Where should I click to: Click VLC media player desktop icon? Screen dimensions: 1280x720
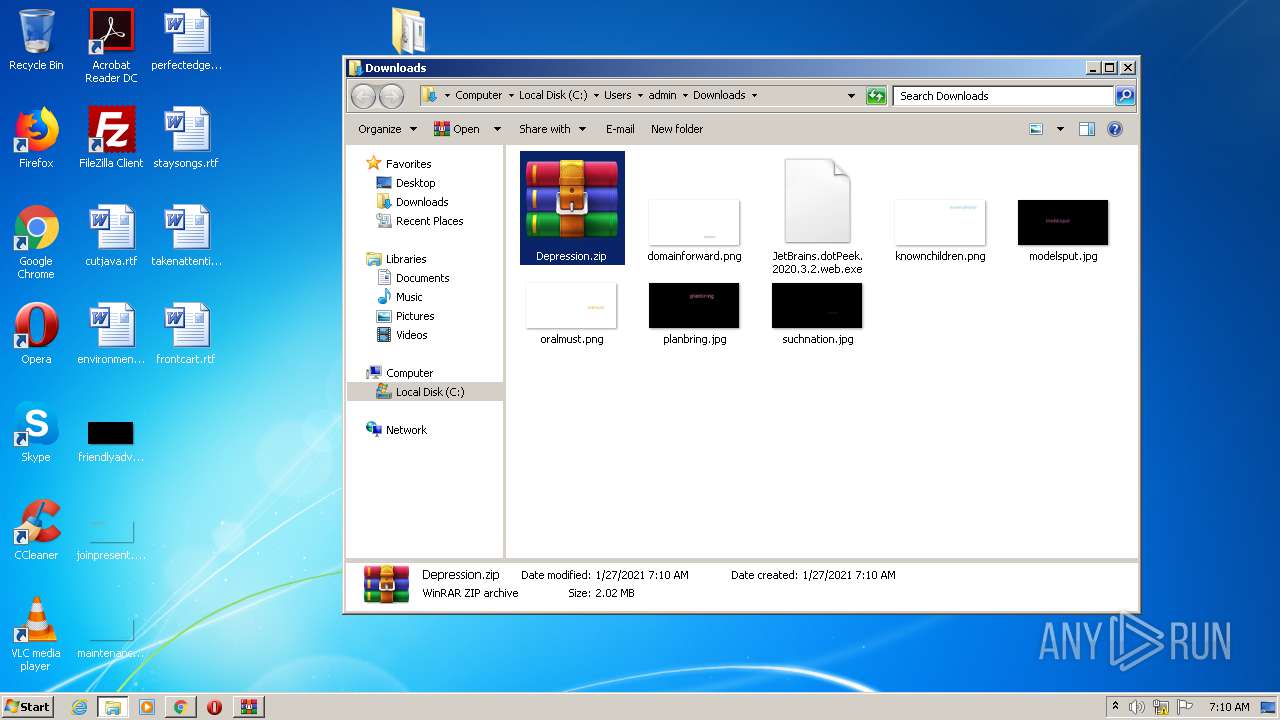(36, 634)
